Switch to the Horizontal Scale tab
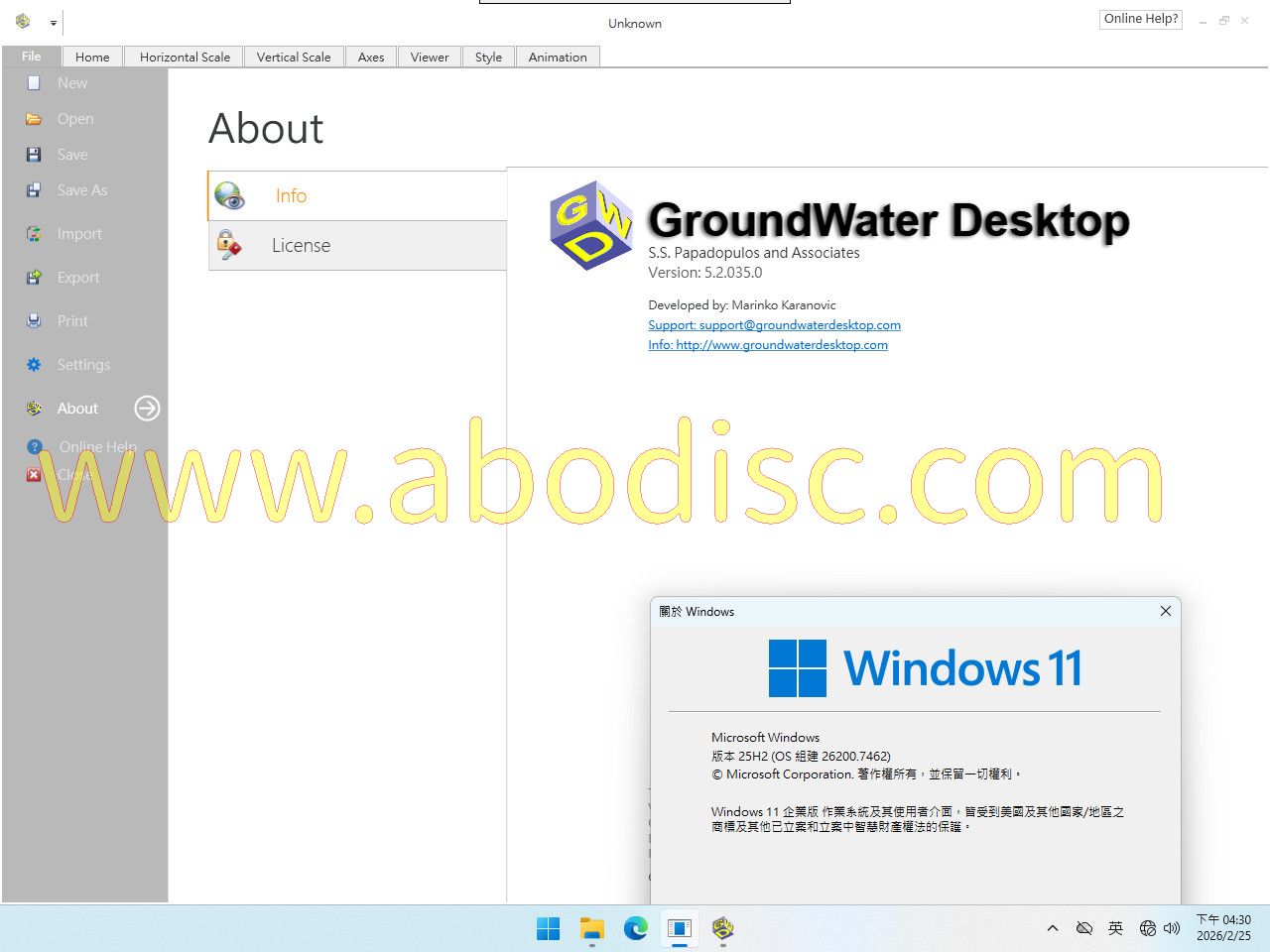Viewport: 1270px width, 952px height. tap(185, 58)
